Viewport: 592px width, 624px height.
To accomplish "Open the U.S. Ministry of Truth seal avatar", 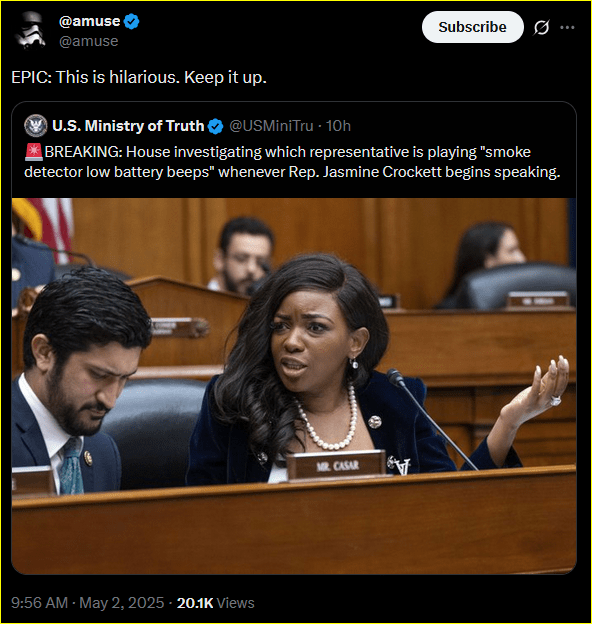I will point(36,126).
